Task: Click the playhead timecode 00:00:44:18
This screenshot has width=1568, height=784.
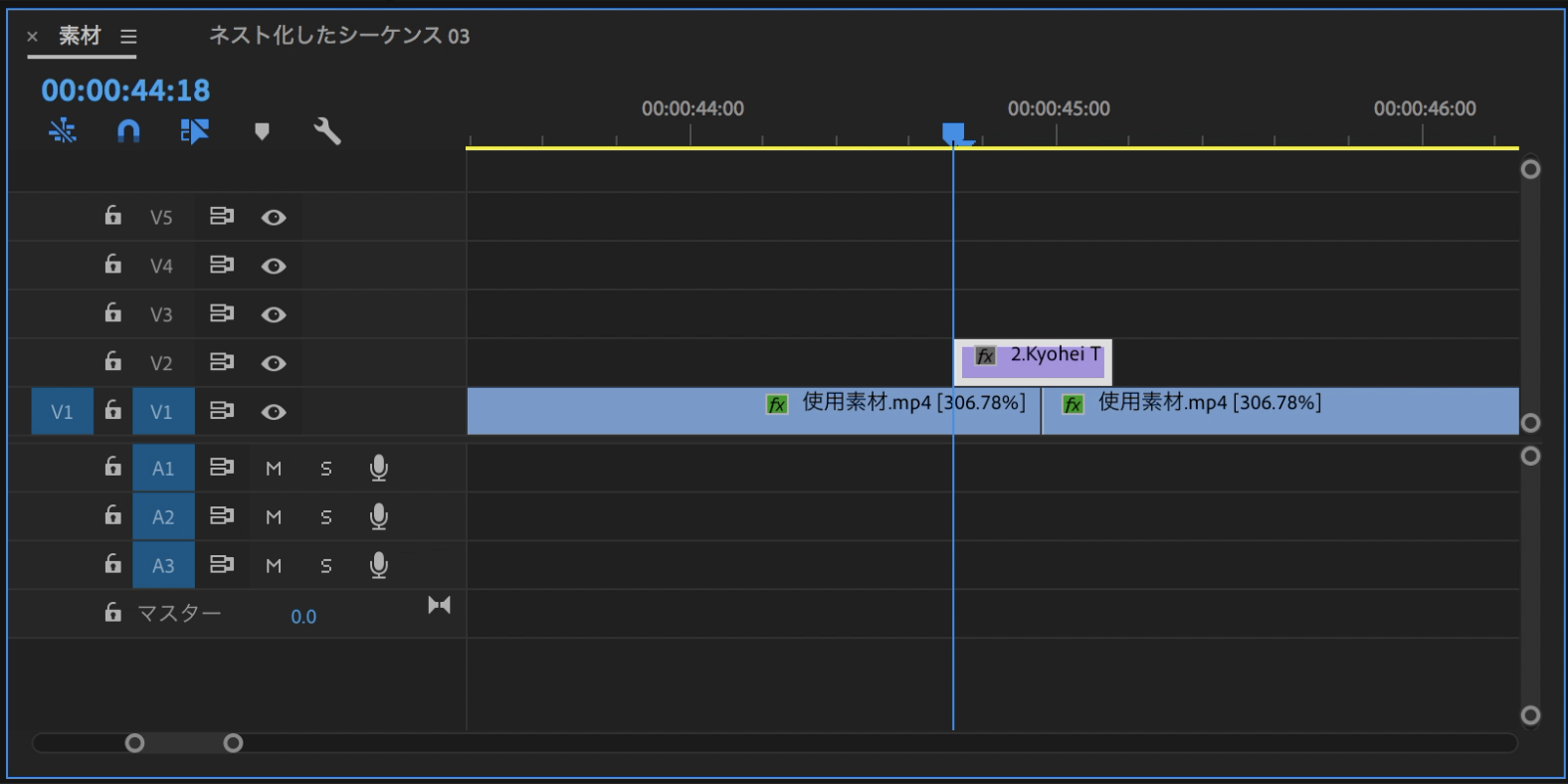Action: pos(125,91)
